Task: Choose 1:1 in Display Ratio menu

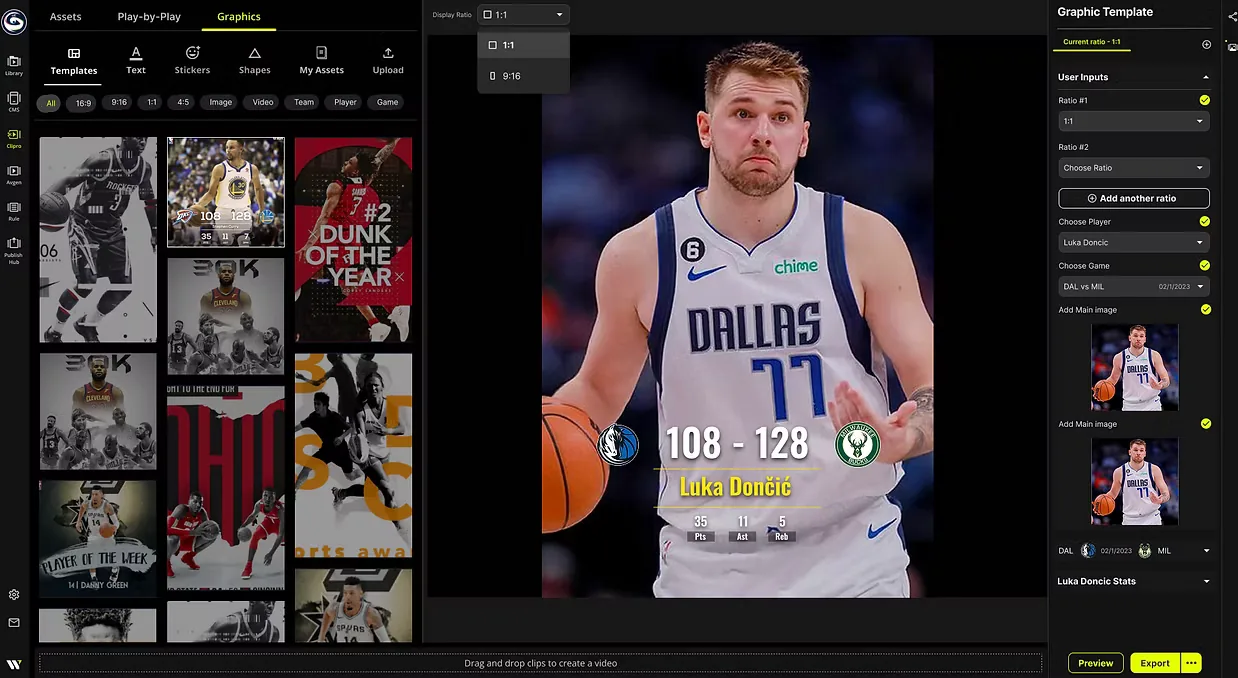Action: (523, 45)
